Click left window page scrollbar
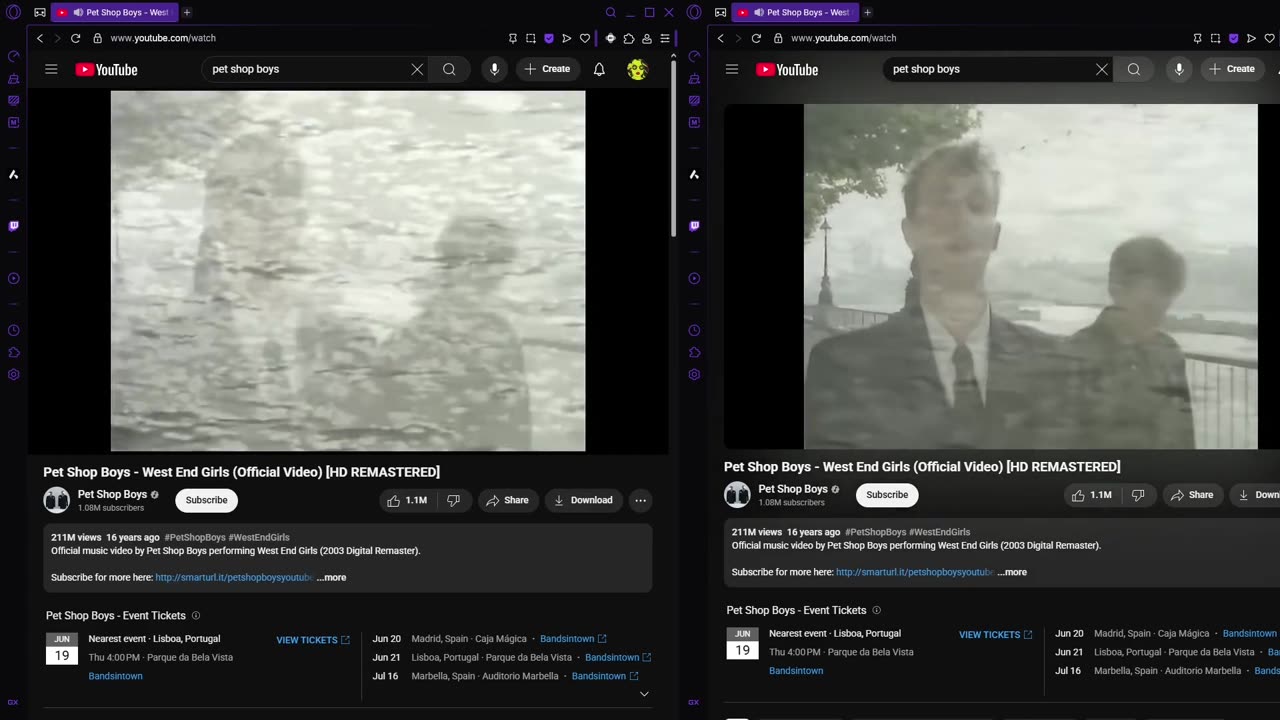The height and width of the screenshot is (720, 1280). click(673, 148)
